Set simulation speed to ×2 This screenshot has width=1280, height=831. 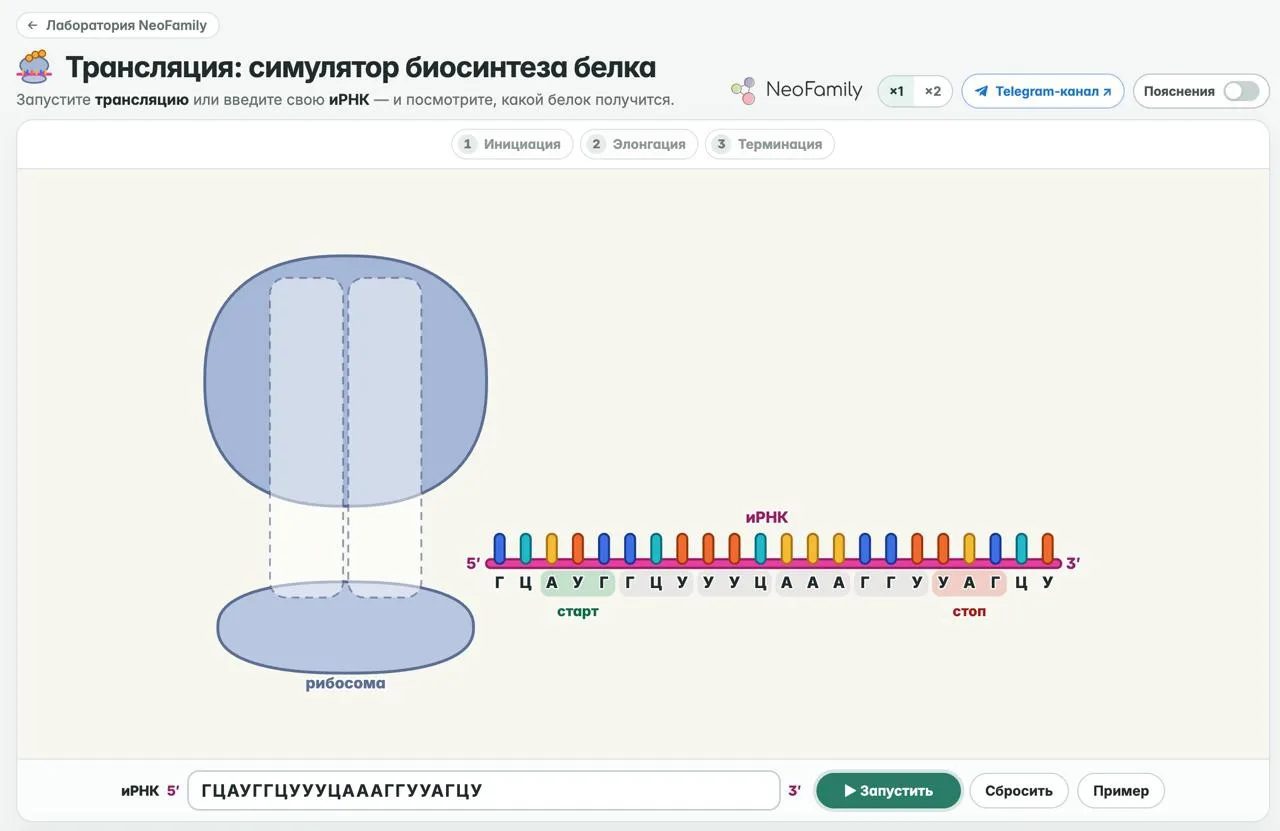[x=932, y=91]
